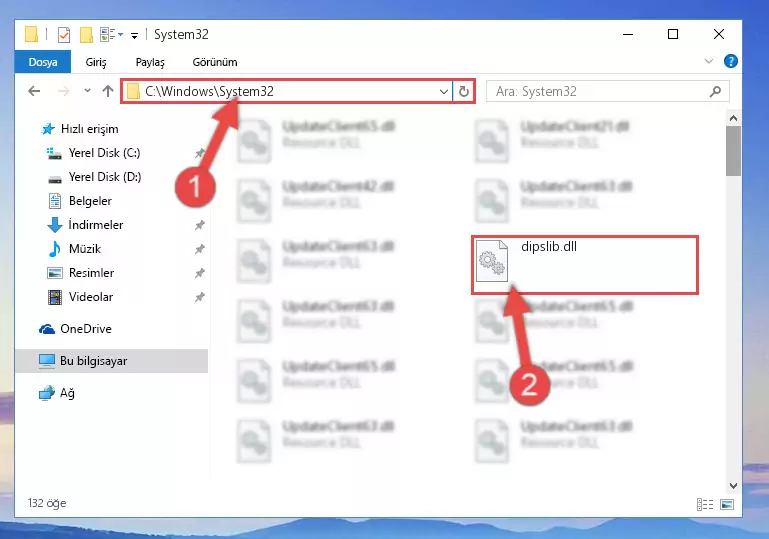The image size is (769, 539).
Task: Open Müzik folder in sidebar
Action: coord(74,249)
